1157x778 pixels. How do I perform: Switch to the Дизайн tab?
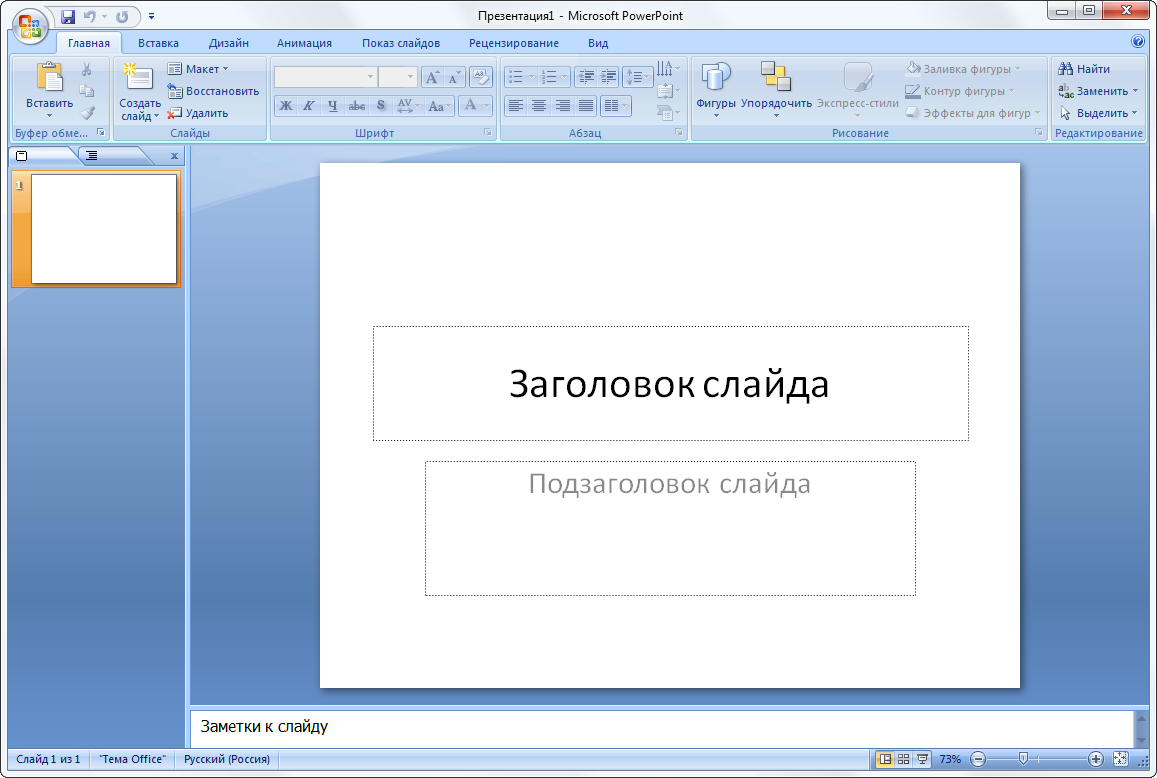[229, 43]
